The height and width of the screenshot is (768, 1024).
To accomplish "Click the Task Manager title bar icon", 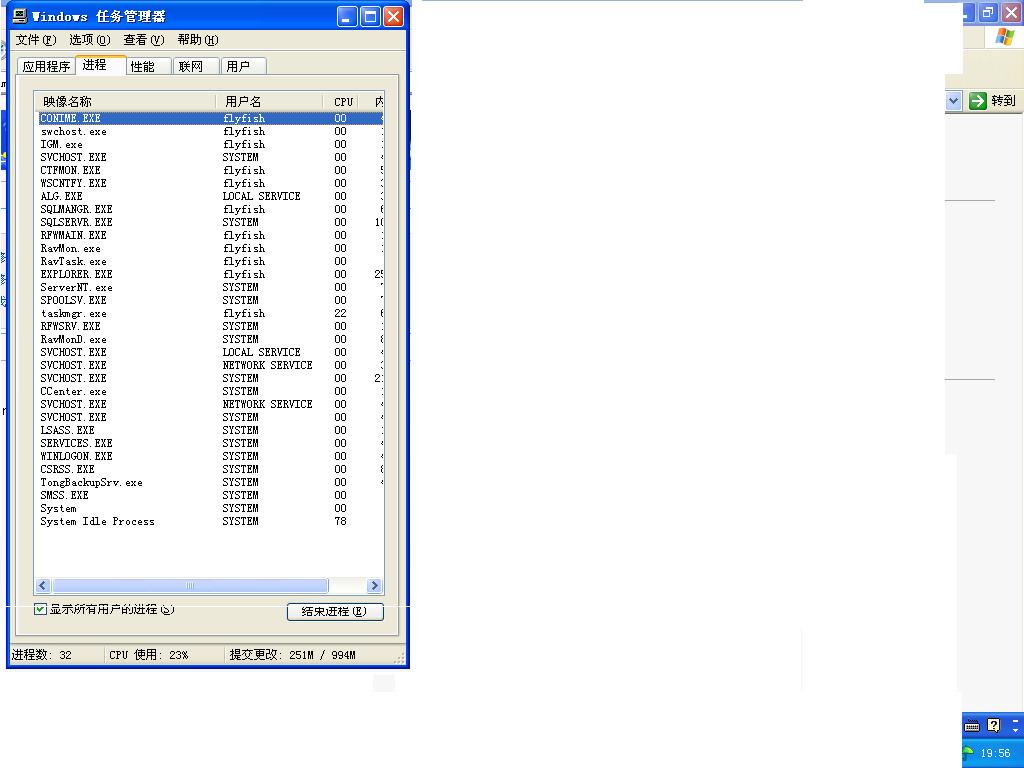I will pos(20,16).
